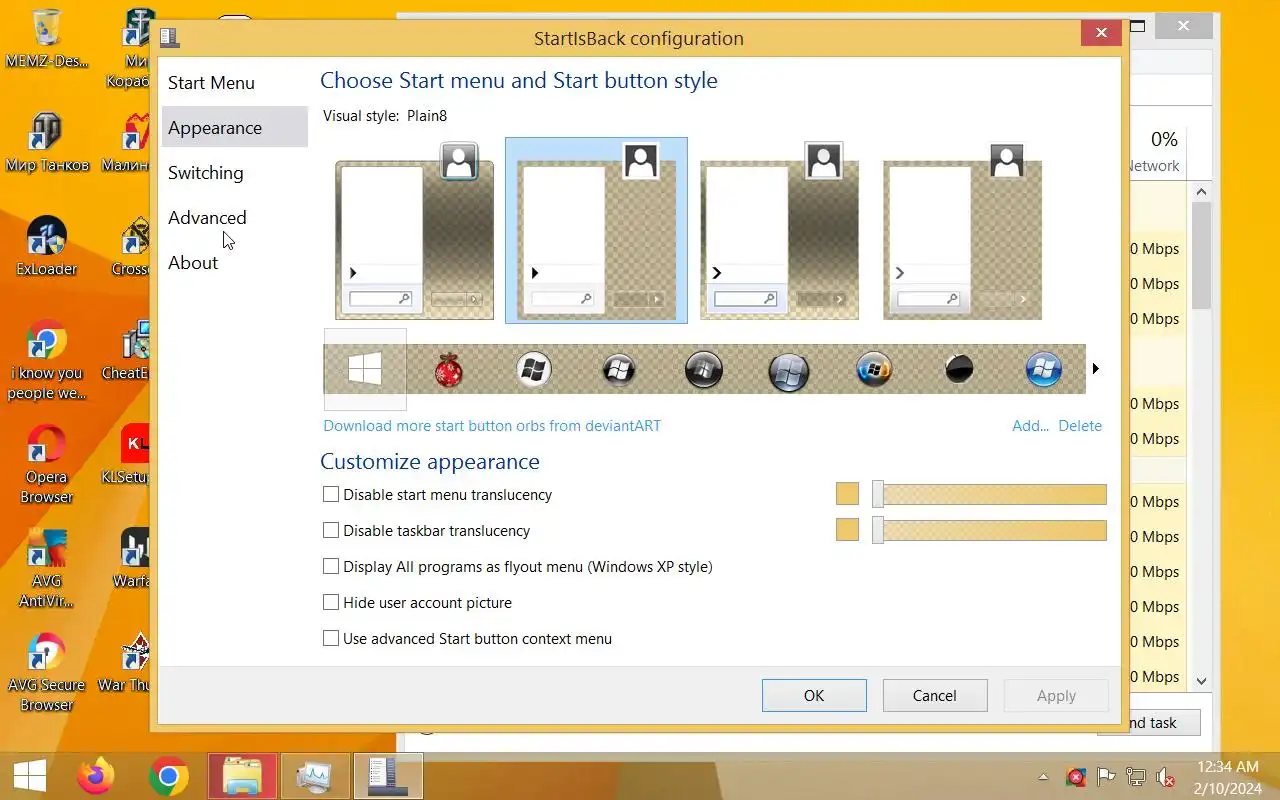Switch to Task Manager taskbar button
Viewport: 1280px width, 800px height.
pyautogui.click(x=315, y=776)
